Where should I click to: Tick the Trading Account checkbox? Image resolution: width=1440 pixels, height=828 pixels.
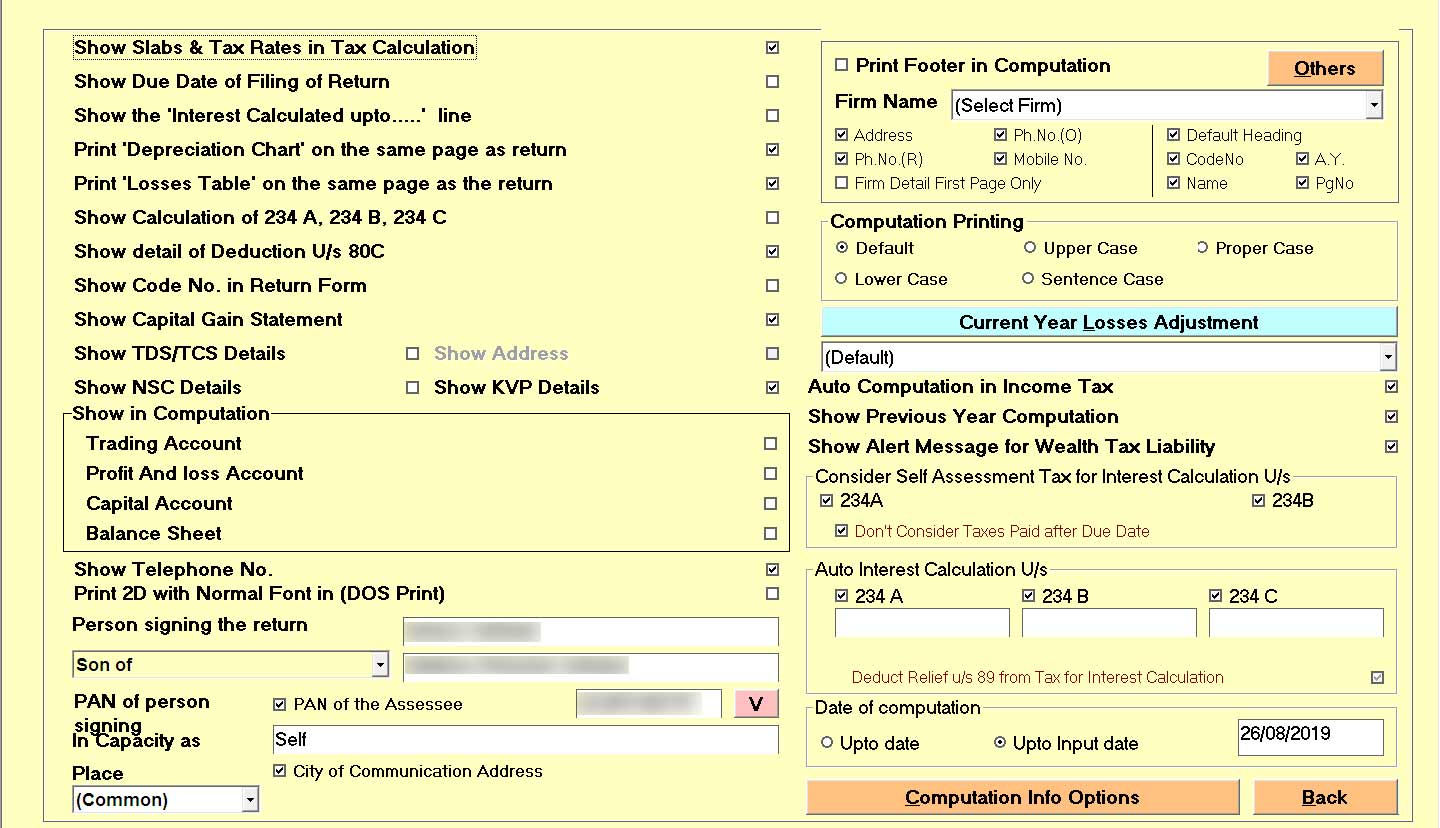coord(770,444)
